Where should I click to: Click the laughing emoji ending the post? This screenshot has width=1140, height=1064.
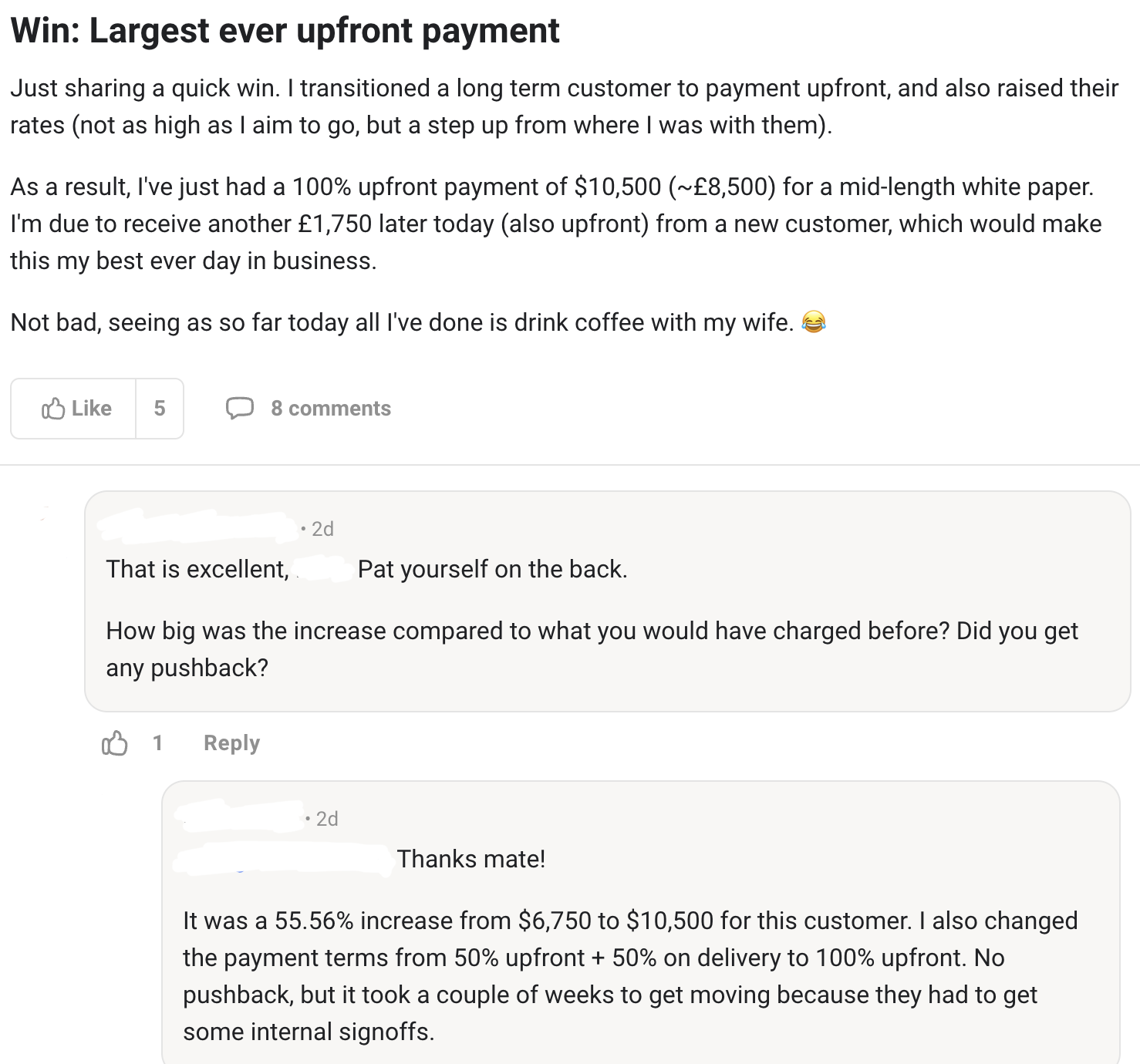pos(814,322)
